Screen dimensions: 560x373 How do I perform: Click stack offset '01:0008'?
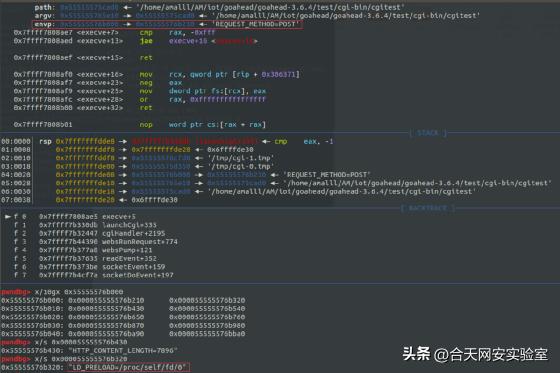point(16,150)
